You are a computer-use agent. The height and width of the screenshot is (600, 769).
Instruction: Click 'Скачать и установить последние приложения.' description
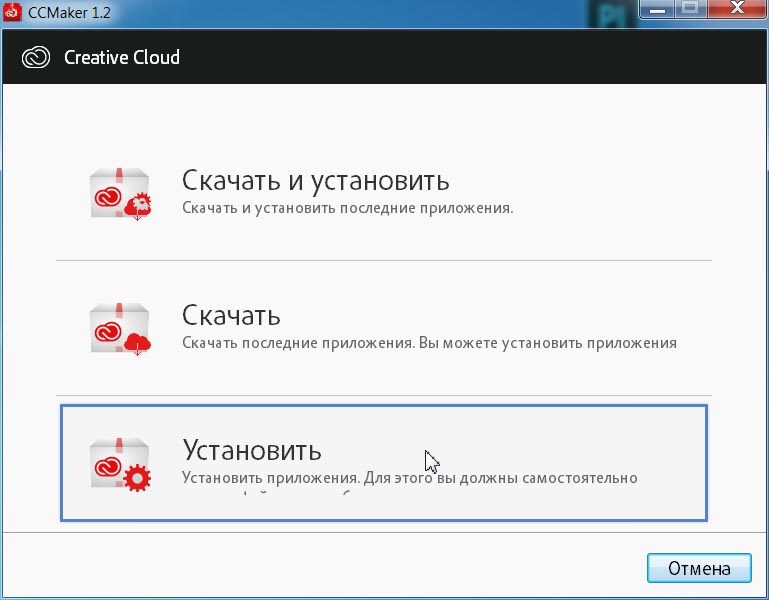[347, 208]
